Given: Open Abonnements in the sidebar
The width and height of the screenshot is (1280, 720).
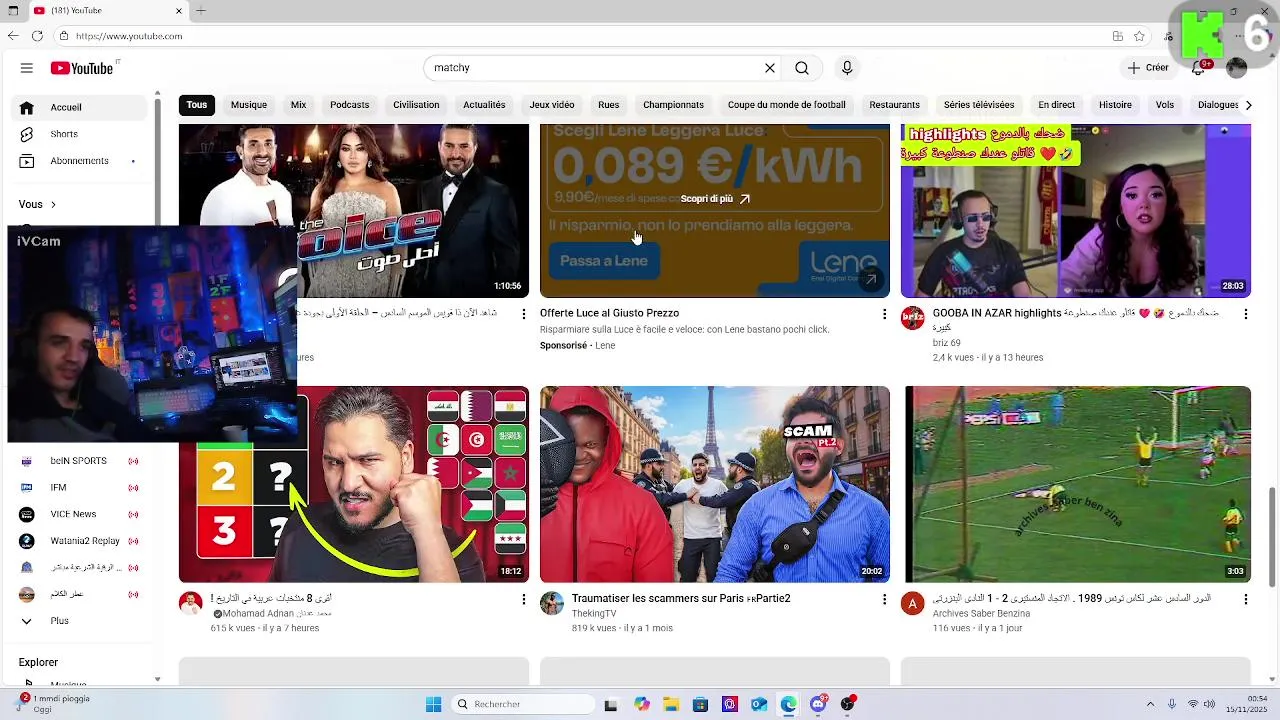Looking at the screenshot, I should coord(79,161).
